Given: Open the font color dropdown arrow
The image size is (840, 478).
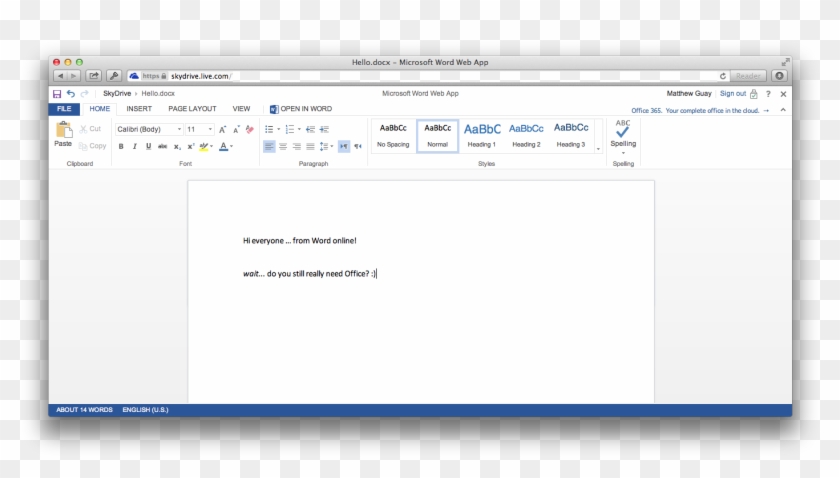Looking at the screenshot, I should click(x=231, y=146).
